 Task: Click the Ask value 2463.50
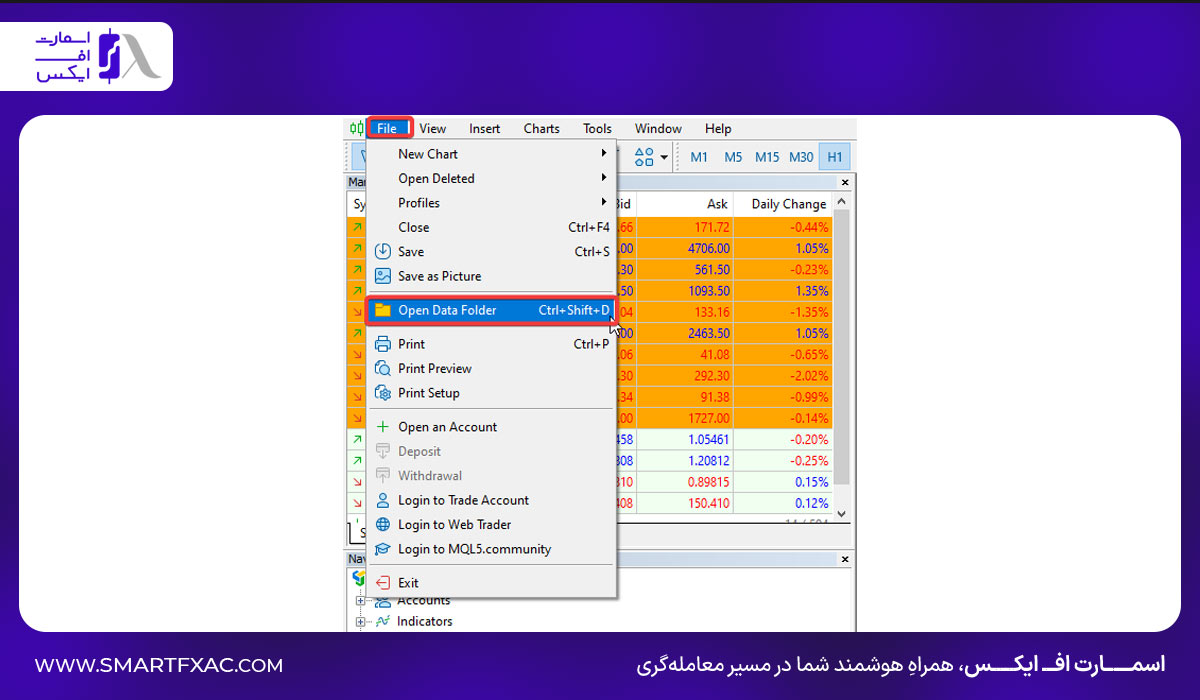click(708, 333)
